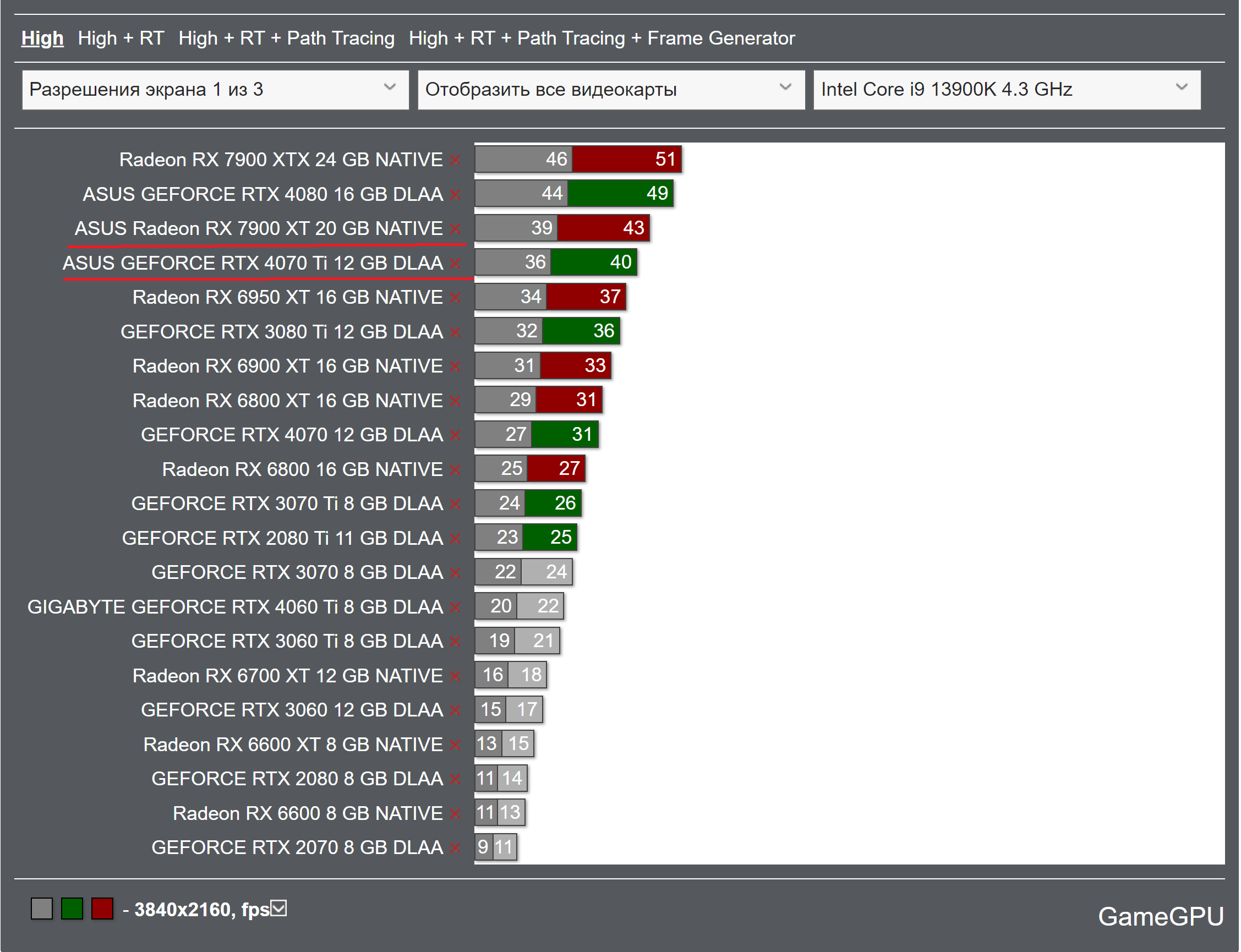Click the Radeon RX 7900 XTX red bar
The width and height of the screenshot is (1241, 952).
pyautogui.click(x=626, y=159)
